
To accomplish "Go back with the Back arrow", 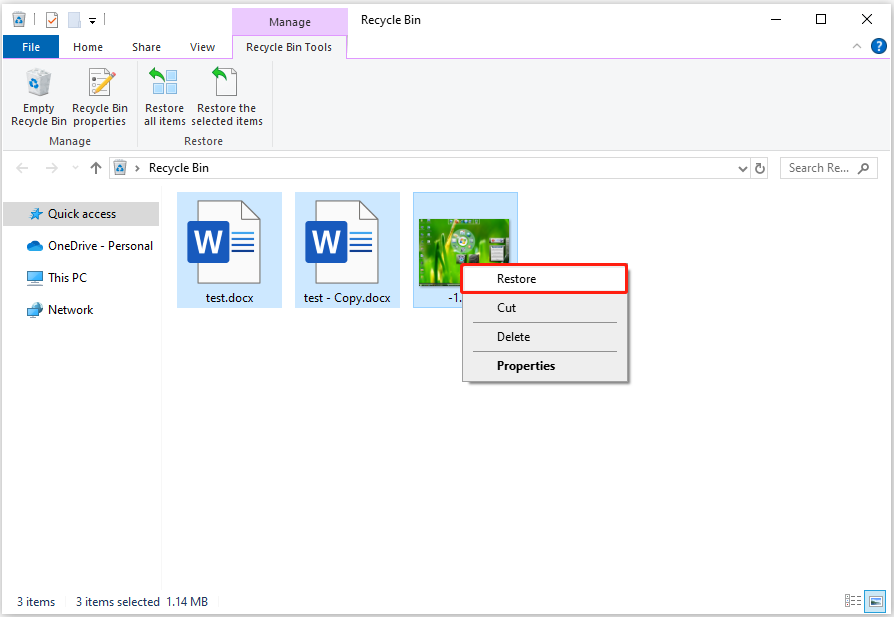I will tap(22, 168).
